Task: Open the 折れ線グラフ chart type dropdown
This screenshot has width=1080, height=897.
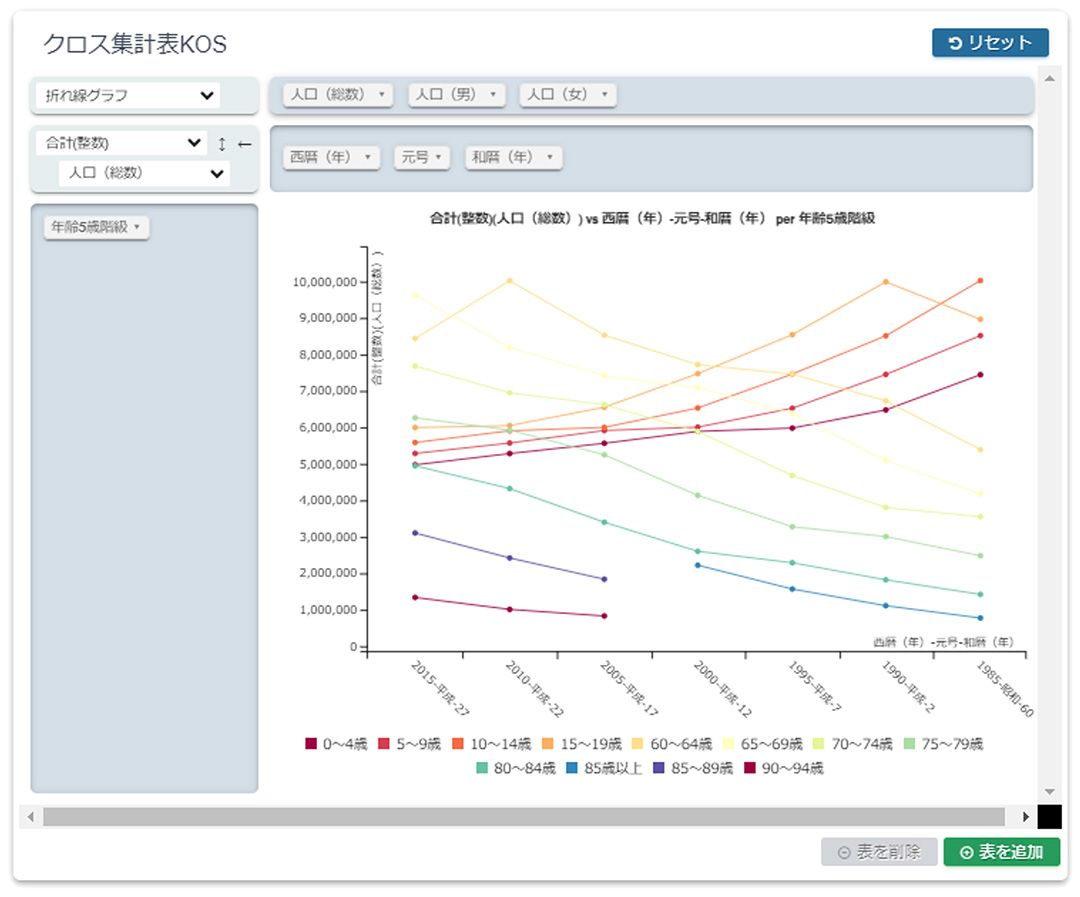Action: click(126, 96)
